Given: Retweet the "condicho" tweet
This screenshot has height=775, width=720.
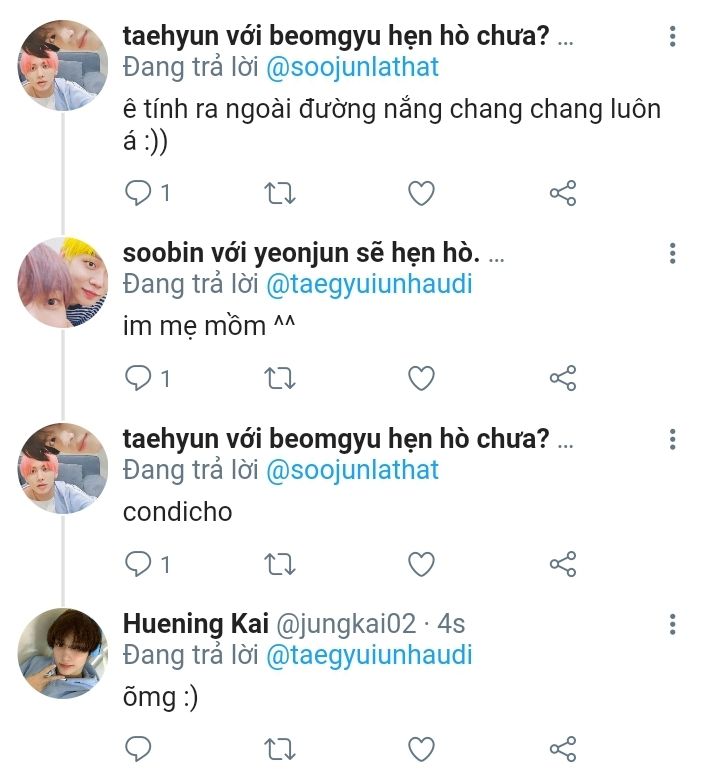Looking at the screenshot, I should 281,564.
